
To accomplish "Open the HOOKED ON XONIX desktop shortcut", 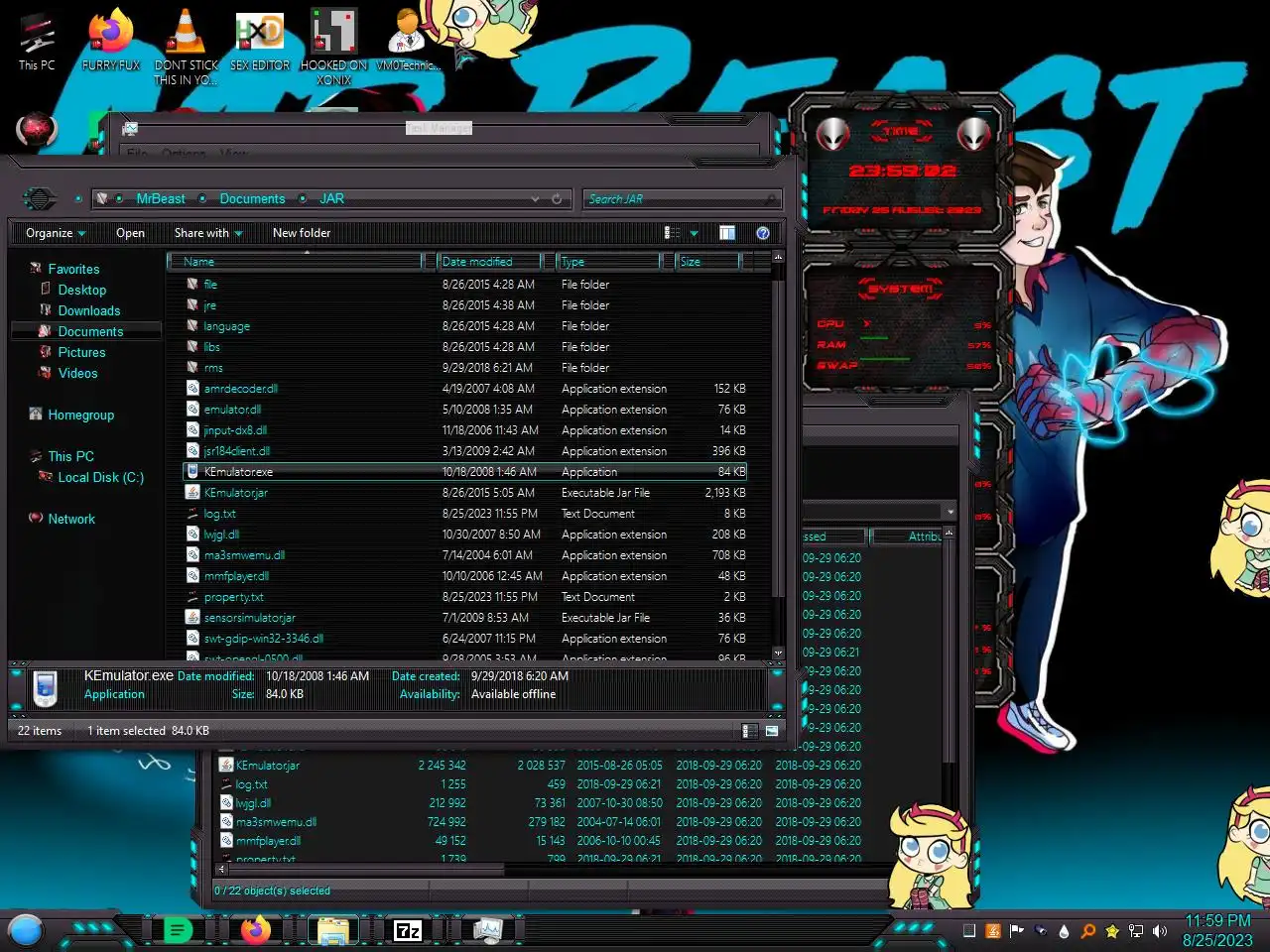I will (x=334, y=46).
